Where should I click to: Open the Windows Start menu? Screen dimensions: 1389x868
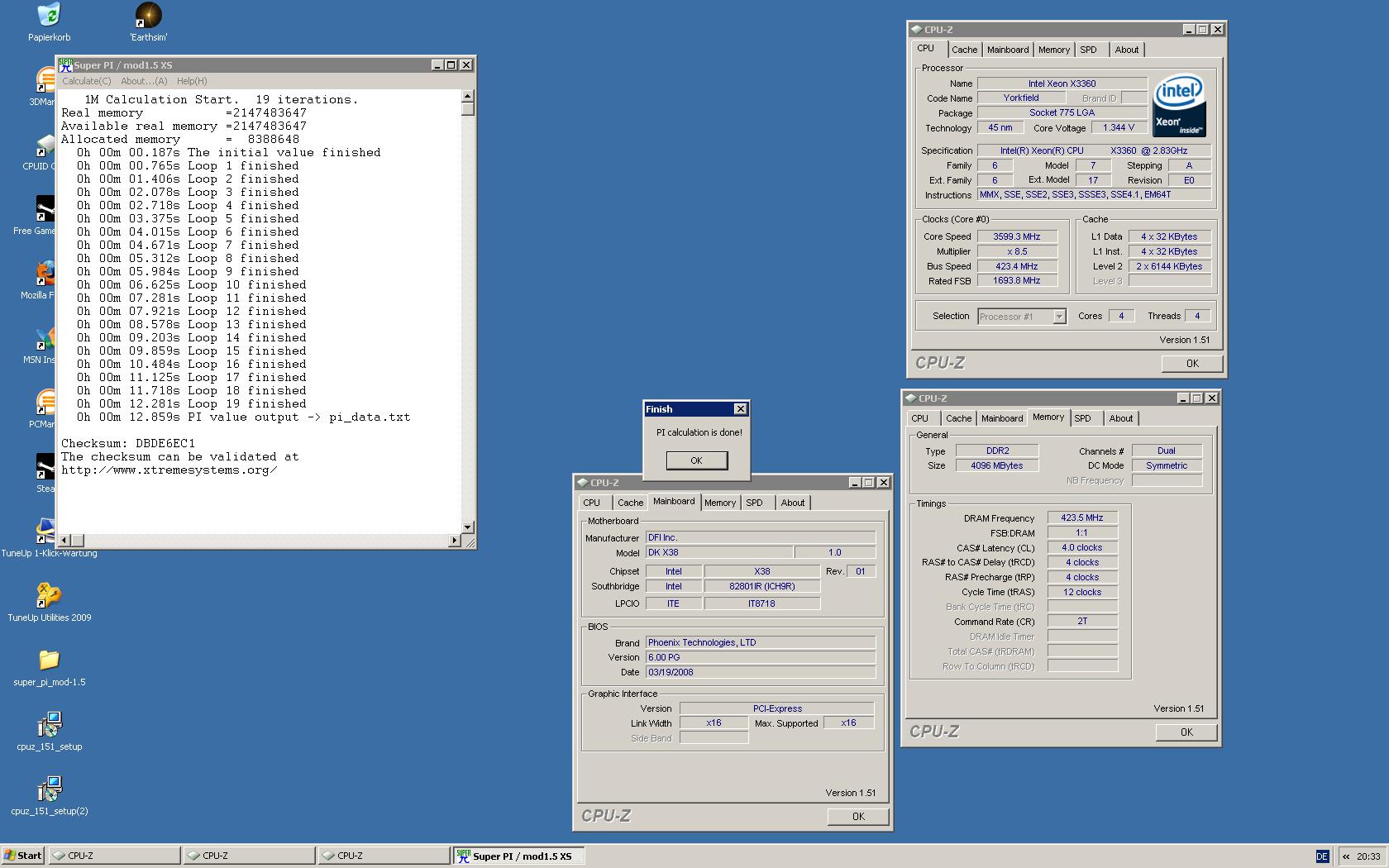click(22, 856)
